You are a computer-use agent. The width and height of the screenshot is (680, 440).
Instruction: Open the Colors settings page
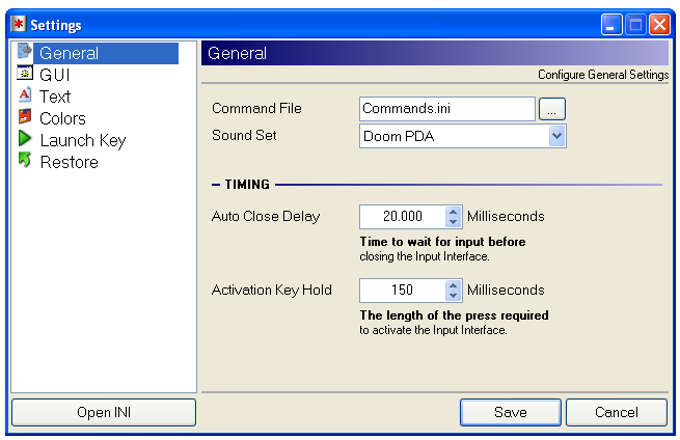coord(62,118)
